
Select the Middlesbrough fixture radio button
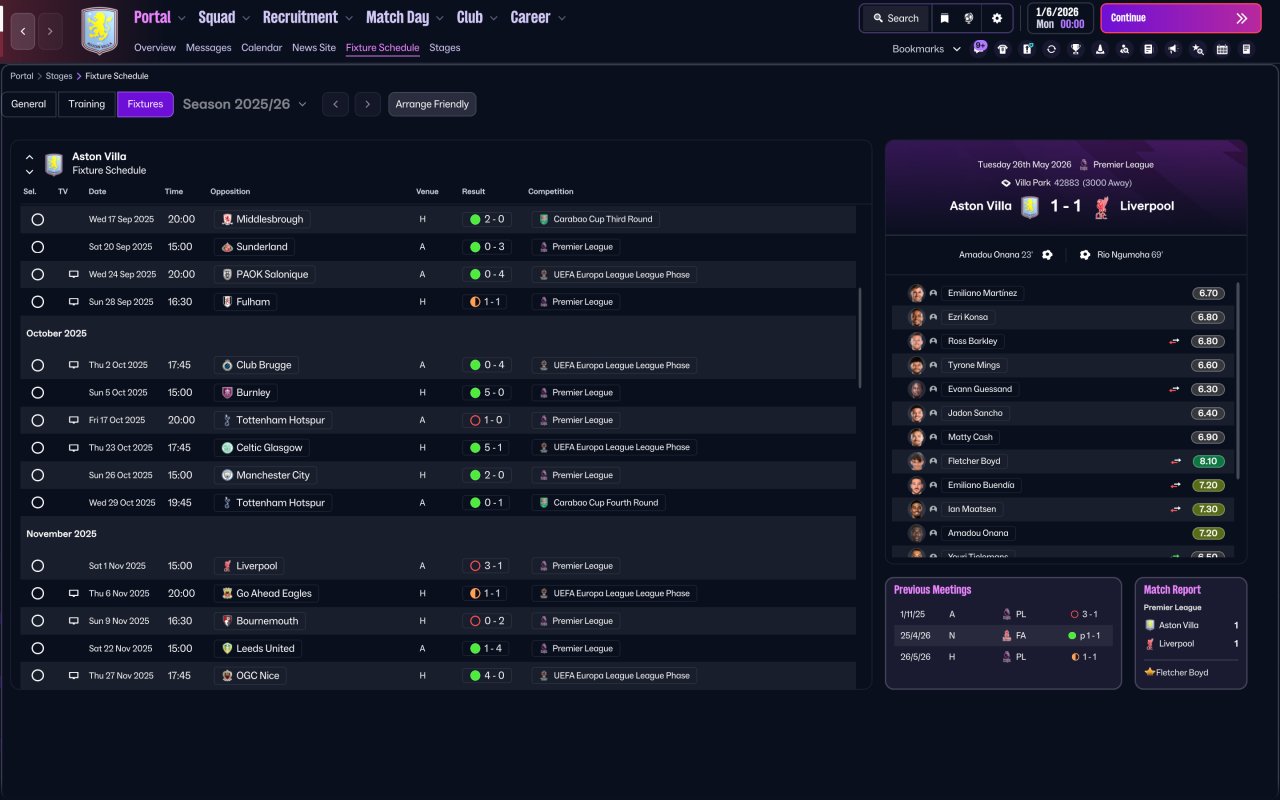tap(38, 219)
